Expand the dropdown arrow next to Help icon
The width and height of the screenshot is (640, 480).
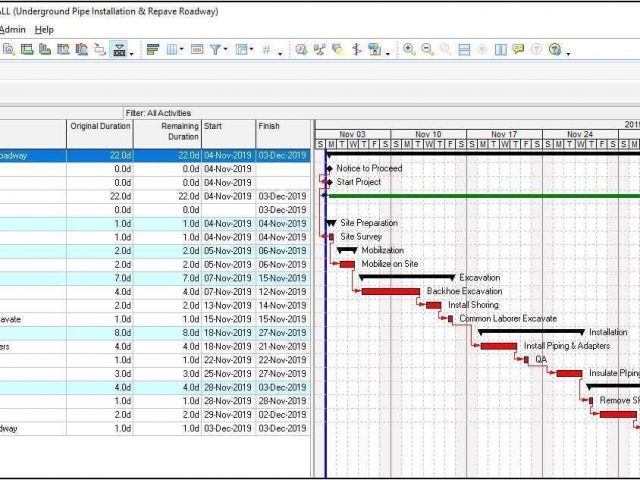tap(567, 52)
